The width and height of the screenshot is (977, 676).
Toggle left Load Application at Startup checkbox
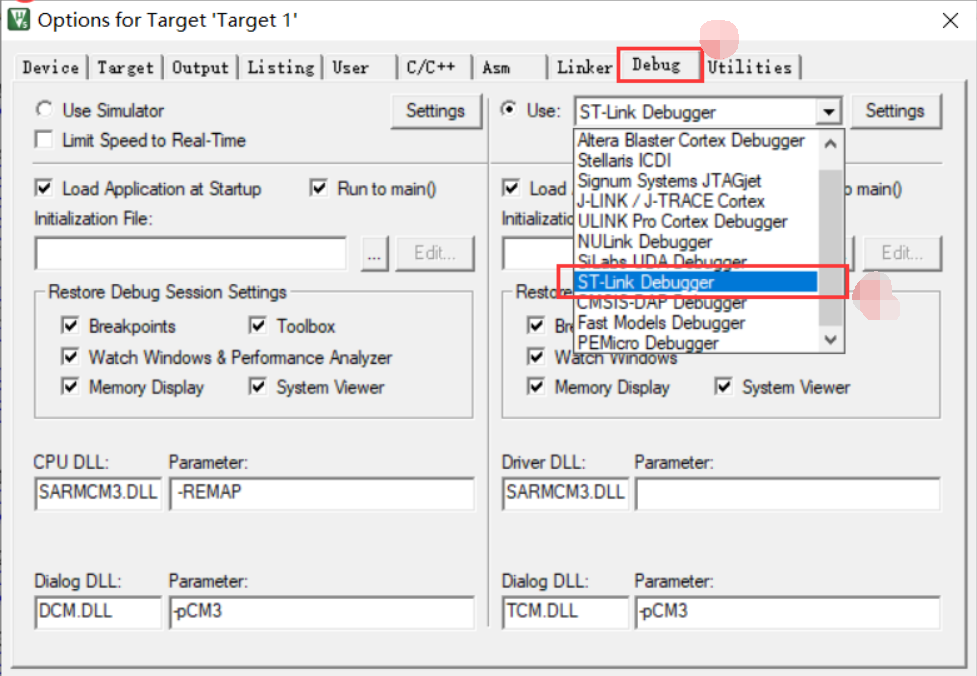click(x=44, y=188)
